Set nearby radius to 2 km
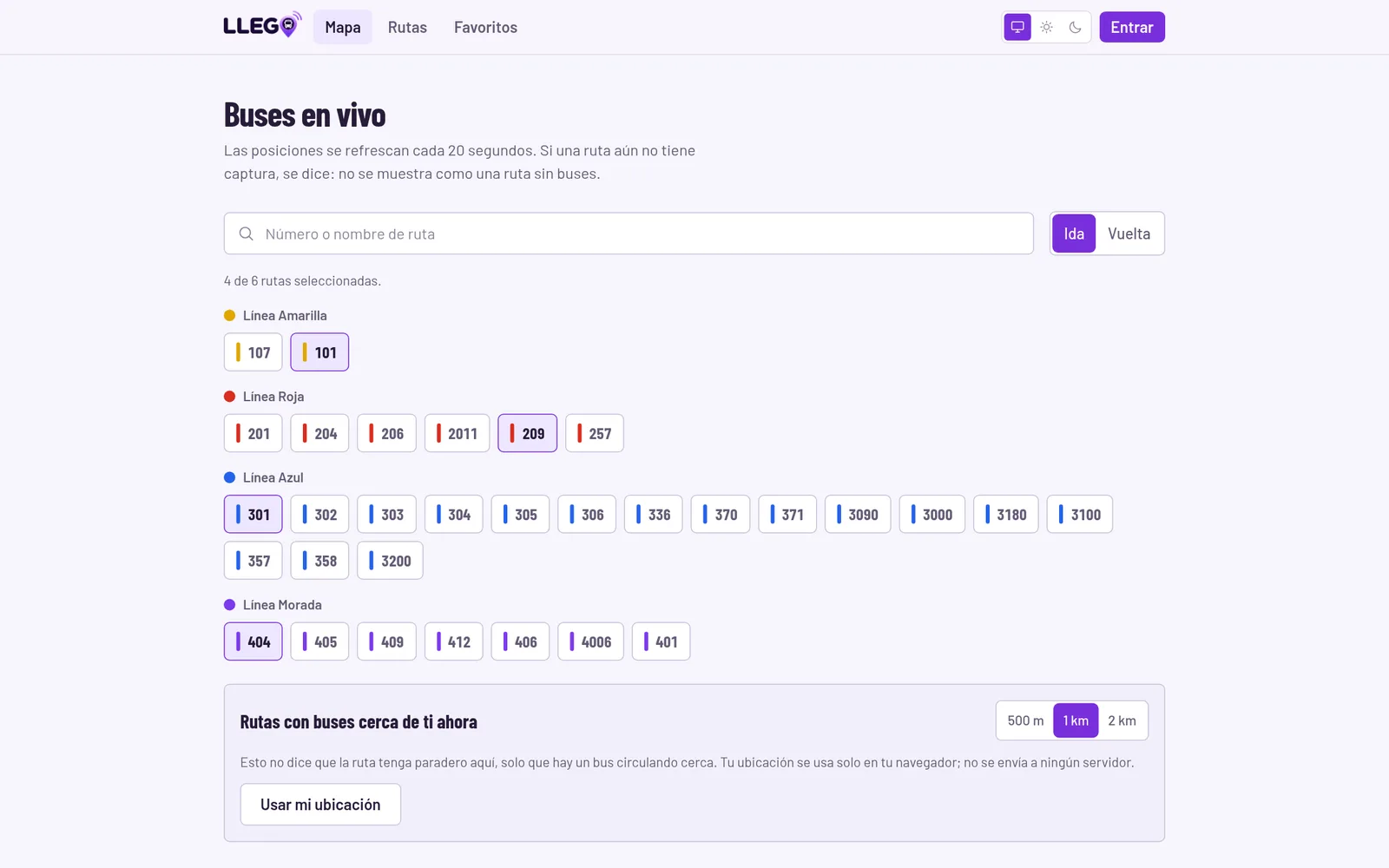 pos(1122,720)
